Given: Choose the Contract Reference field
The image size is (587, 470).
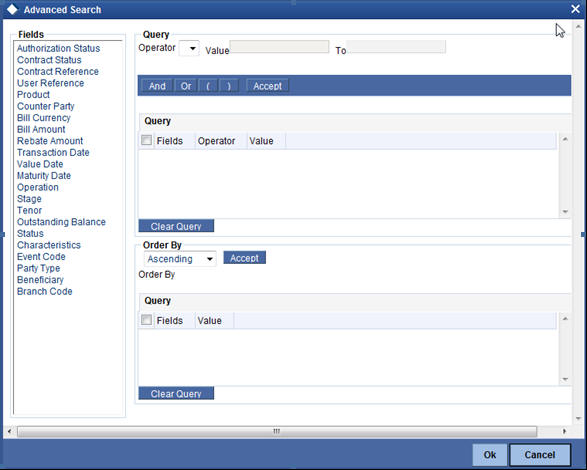Looking at the screenshot, I should [x=58, y=72].
